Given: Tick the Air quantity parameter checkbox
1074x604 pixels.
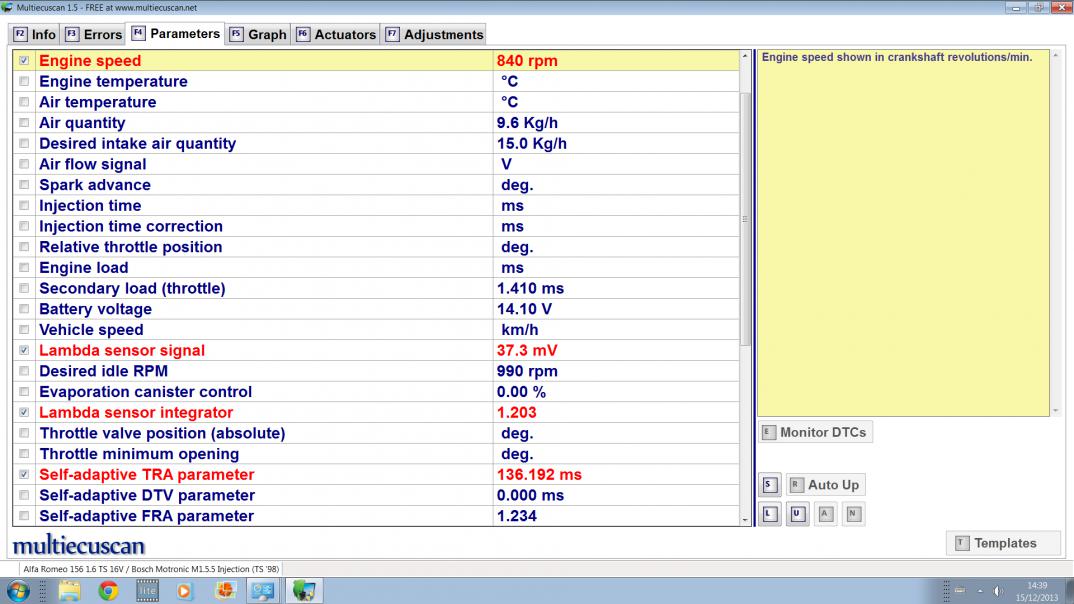Looking at the screenshot, I should 24,123.
